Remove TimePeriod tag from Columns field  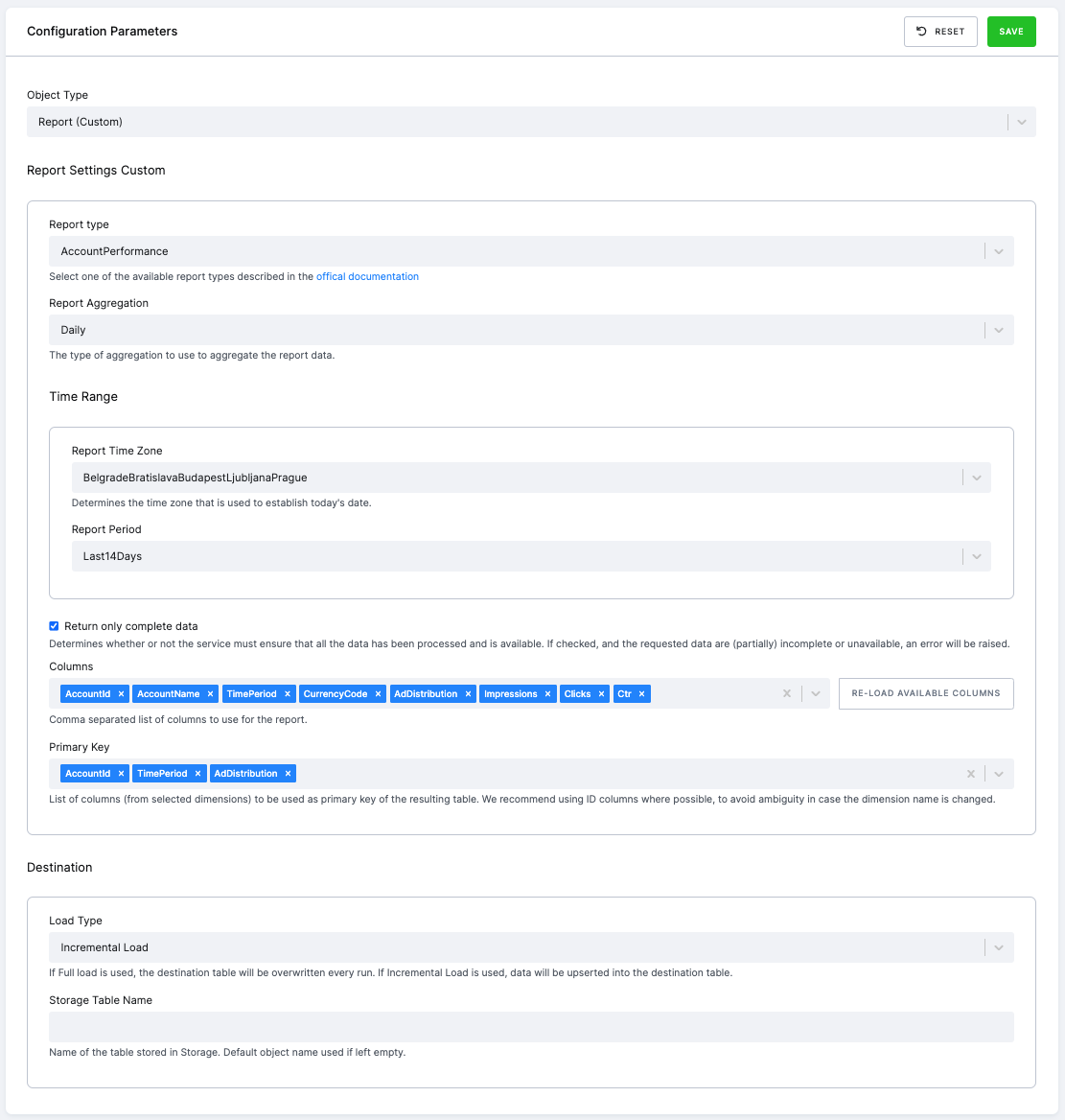(288, 693)
